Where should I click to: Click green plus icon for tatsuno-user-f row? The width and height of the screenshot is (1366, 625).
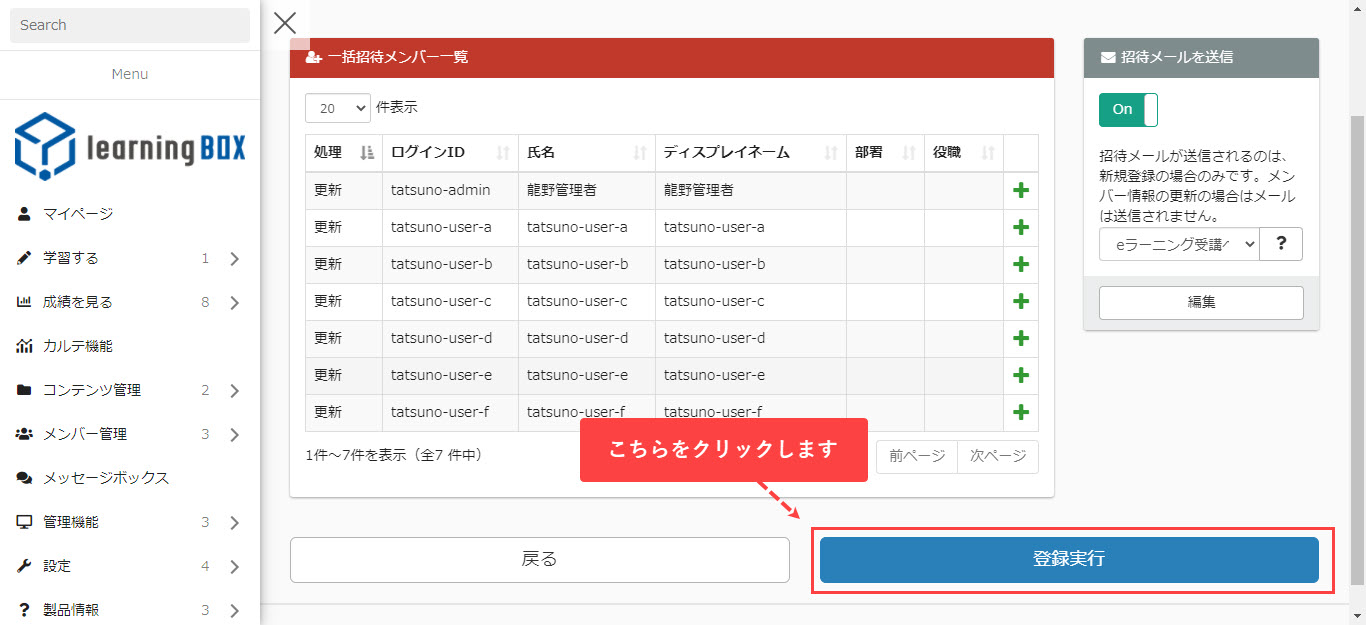1021,412
